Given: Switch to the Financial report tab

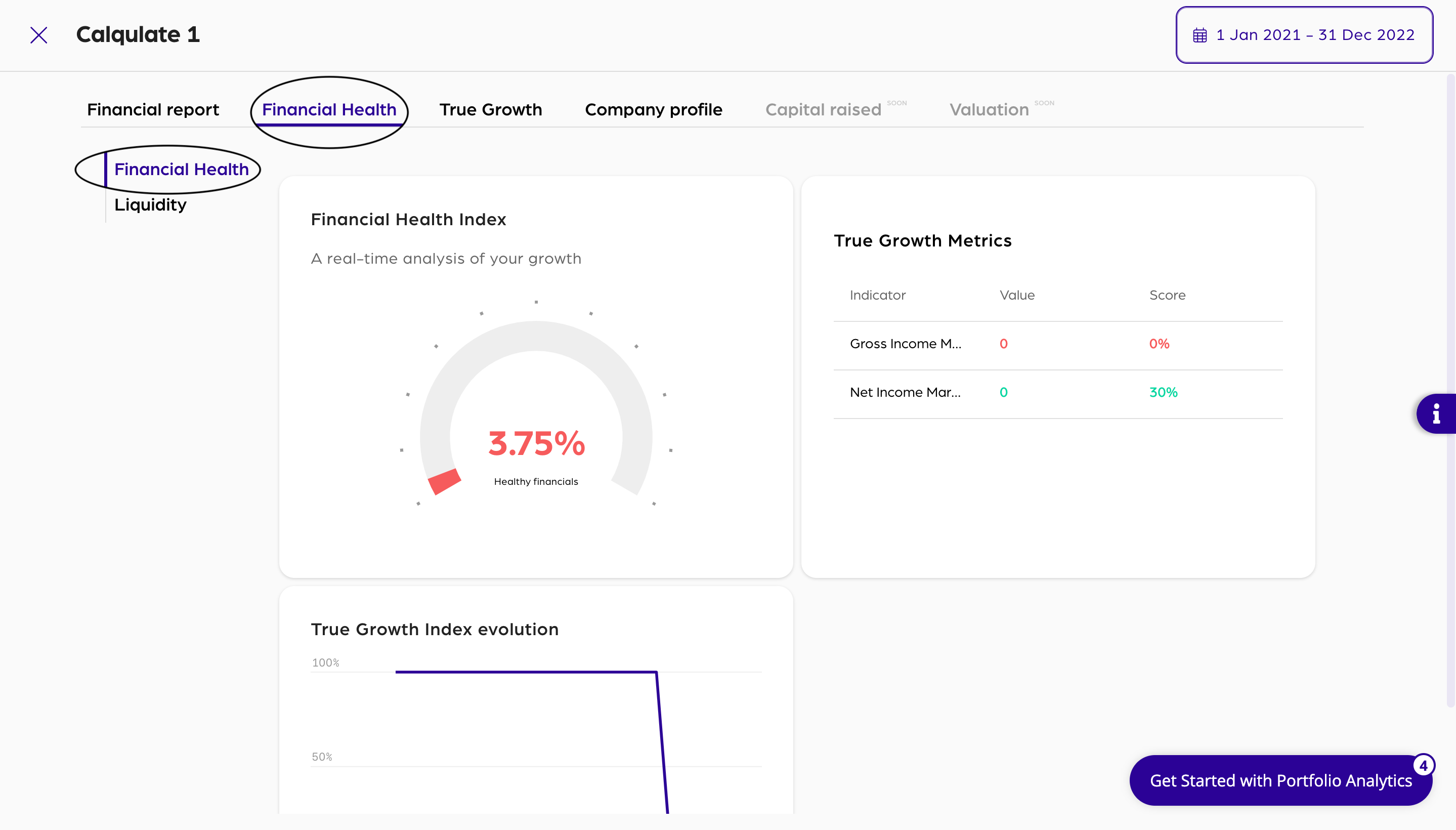Looking at the screenshot, I should [x=153, y=109].
